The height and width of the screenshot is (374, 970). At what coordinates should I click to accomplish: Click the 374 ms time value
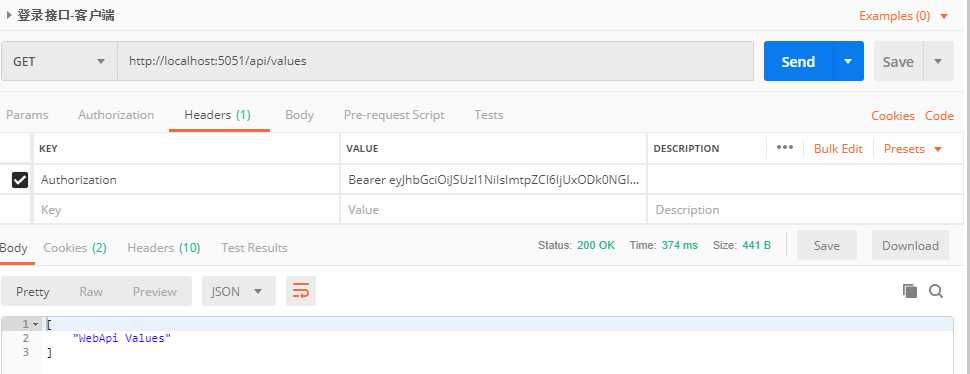(x=679, y=245)
